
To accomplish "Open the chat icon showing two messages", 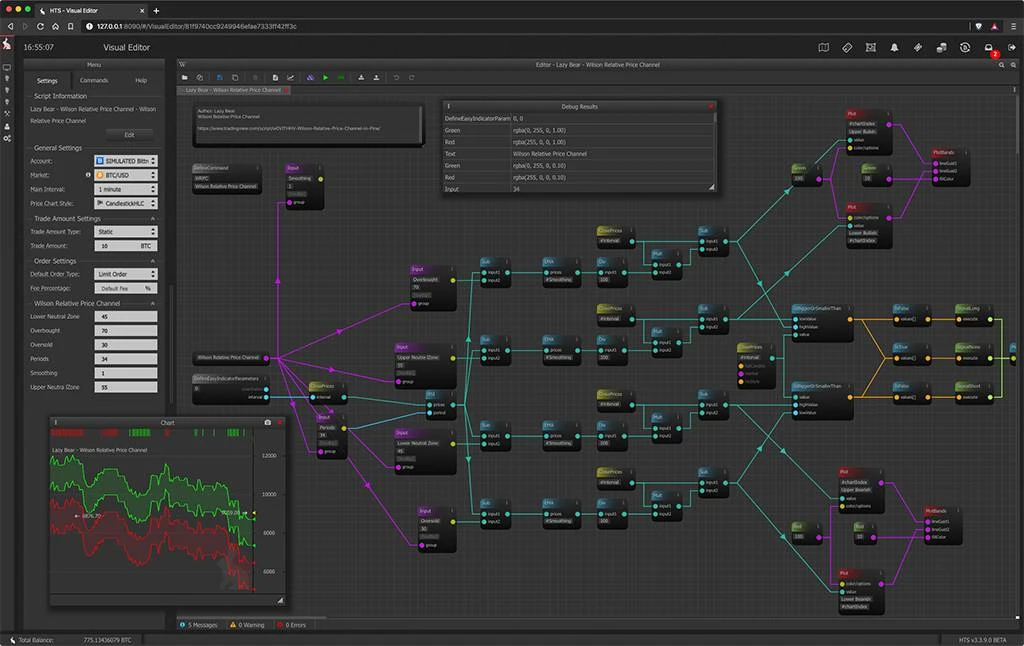I will pyautogui.click(x=988, y=48).
